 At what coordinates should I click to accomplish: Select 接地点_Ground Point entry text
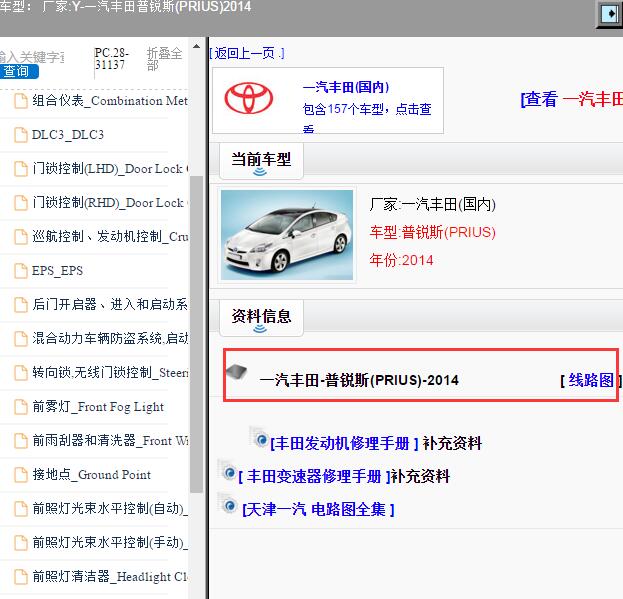(x=92, y=475)
